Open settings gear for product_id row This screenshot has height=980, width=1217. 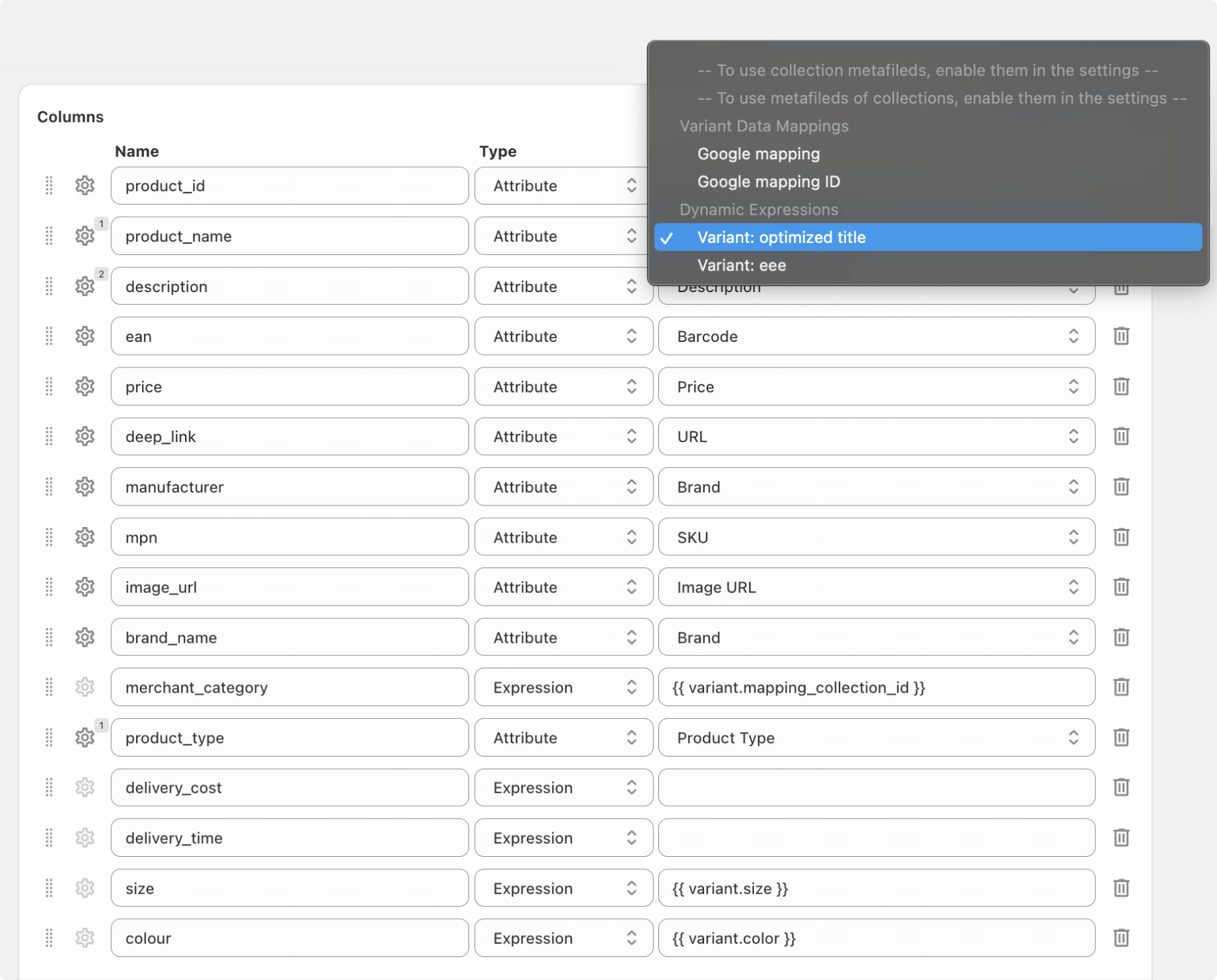[85, 185]
